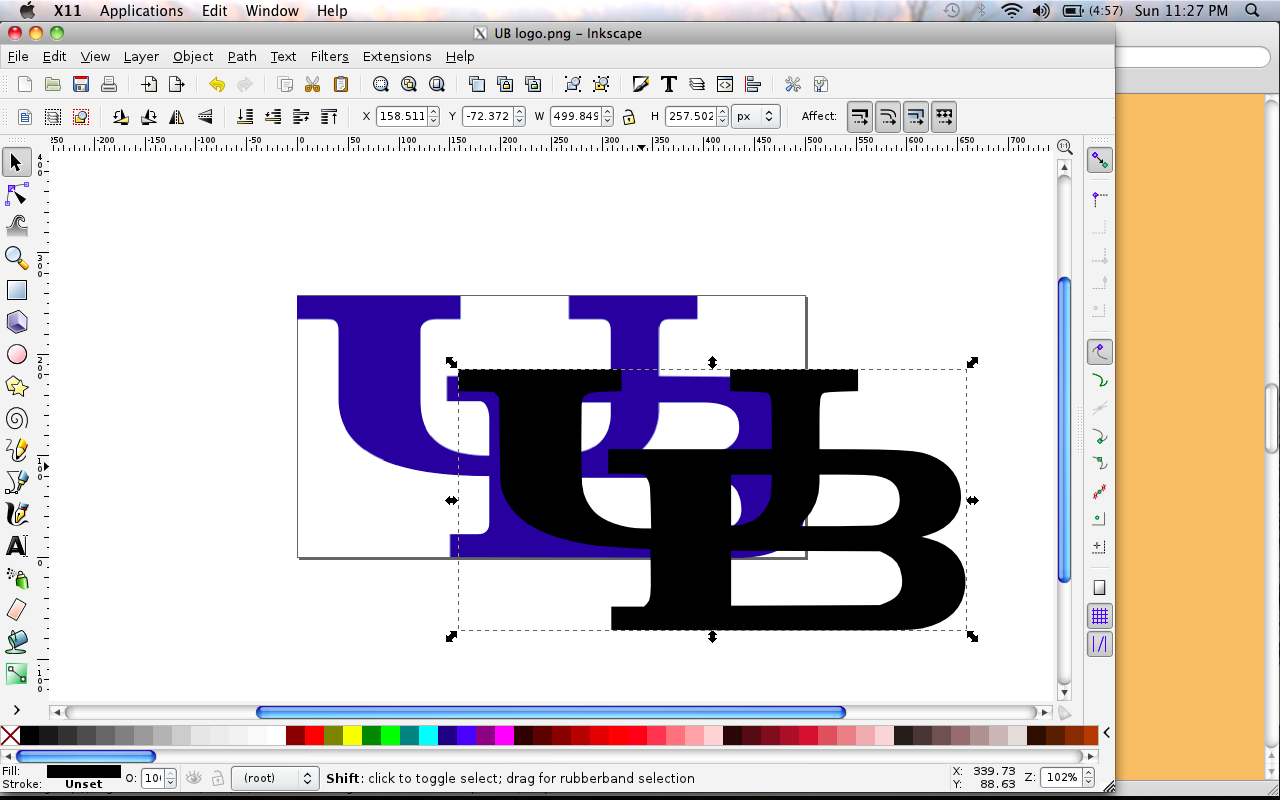
Task: Select the Node edit tool
Action: (x=17, y=194)
